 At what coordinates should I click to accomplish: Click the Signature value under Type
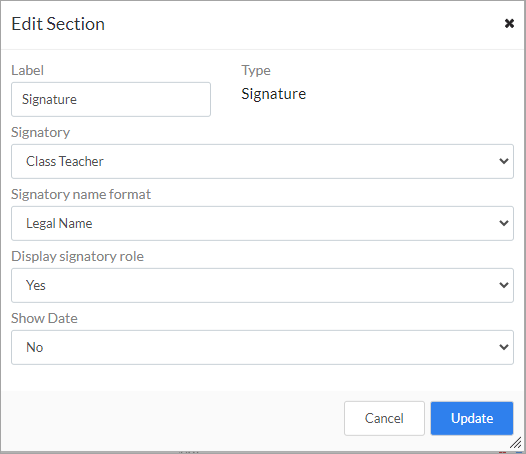(x=274, y=94)
